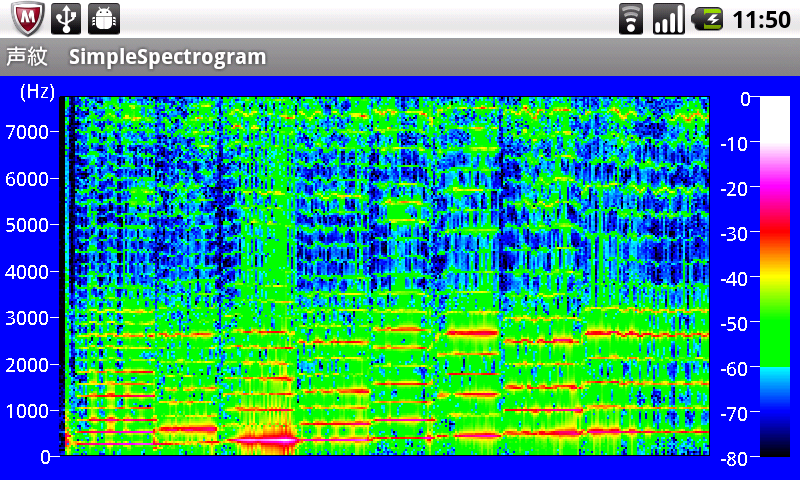
Task: Tap the 5000 frequency axis label
Action: click(28, 225)
